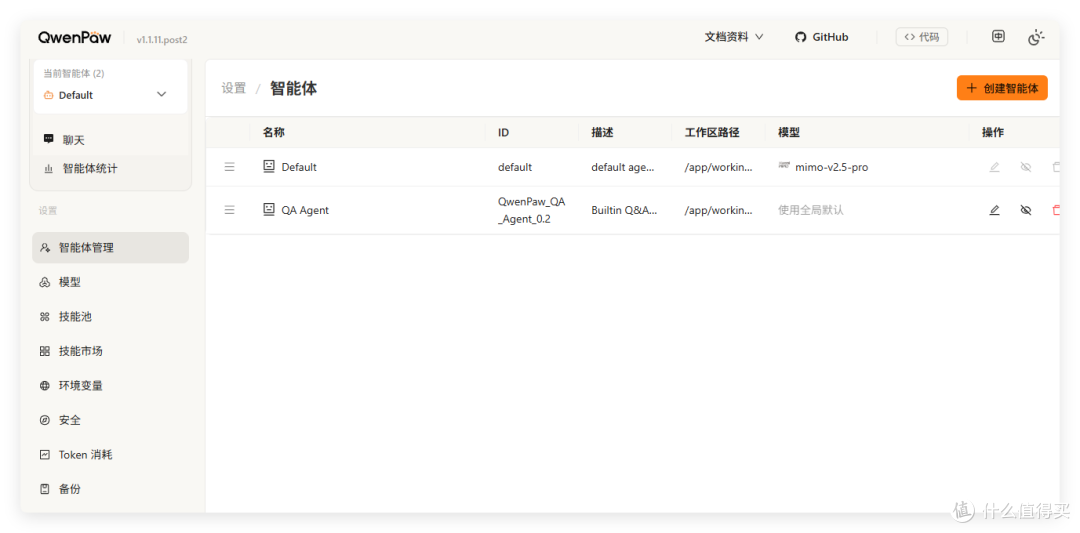Click the Token 消耗 chart icon

pos(45,454)
